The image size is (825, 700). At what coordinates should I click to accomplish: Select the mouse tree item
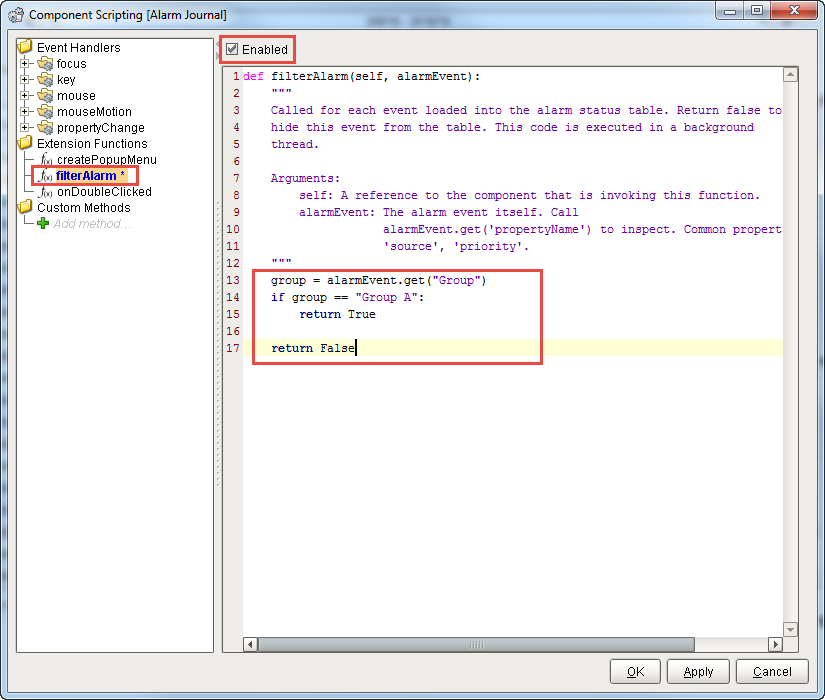(x=76, y=96)
